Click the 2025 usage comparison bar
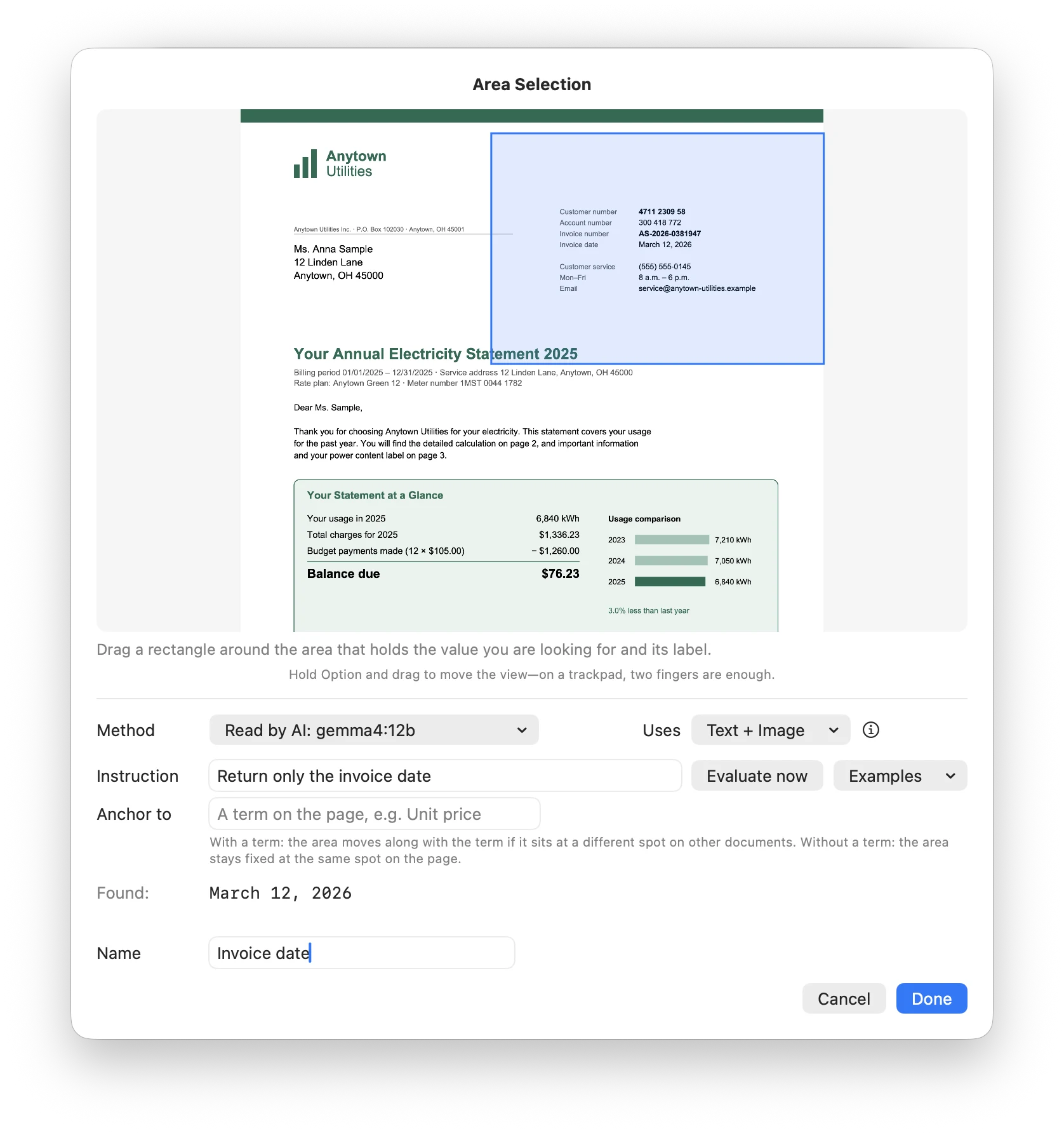The width and height of the screenshot is (1064, 1133). tap(670, 582)
